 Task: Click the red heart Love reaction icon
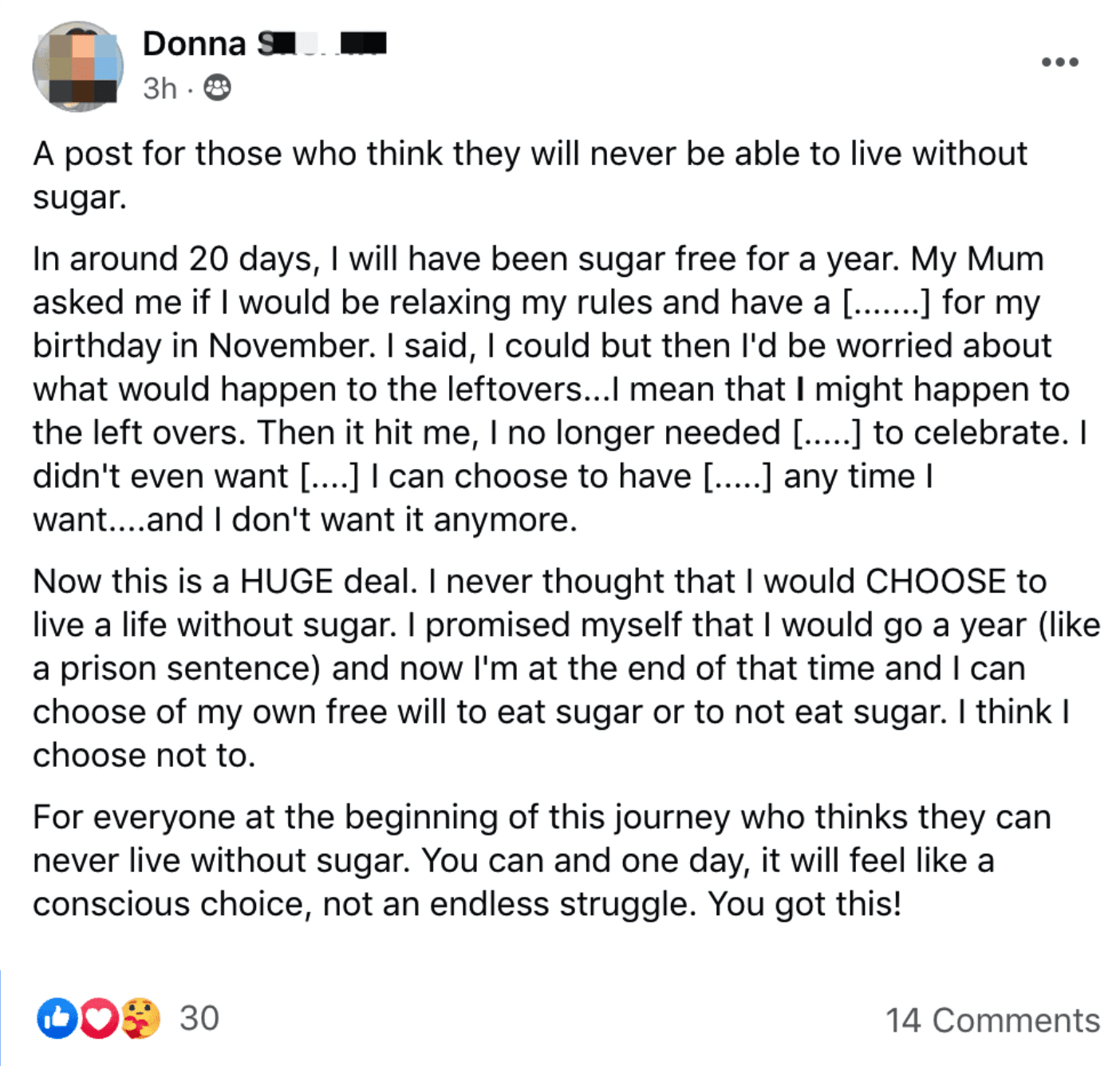99,1019
